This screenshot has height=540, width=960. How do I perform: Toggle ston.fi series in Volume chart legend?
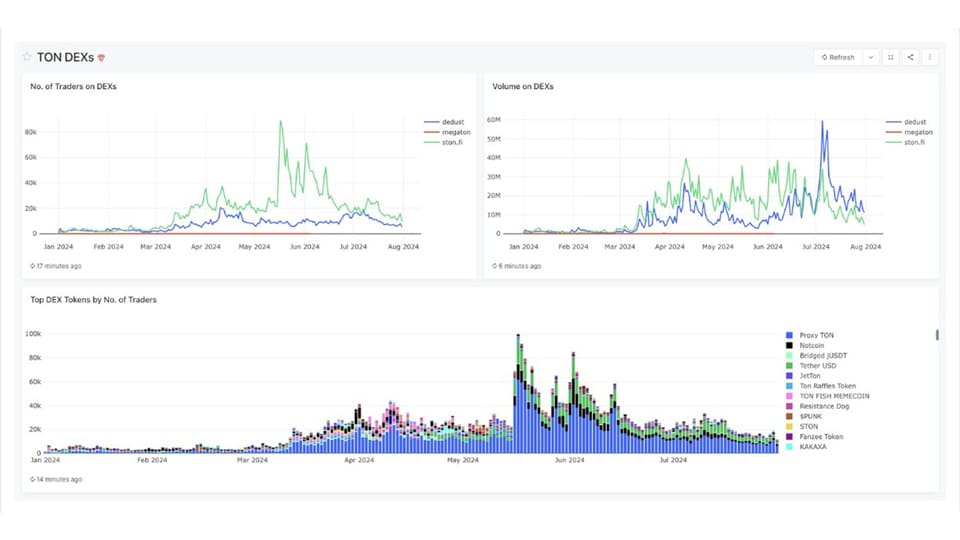pos(906,142)
